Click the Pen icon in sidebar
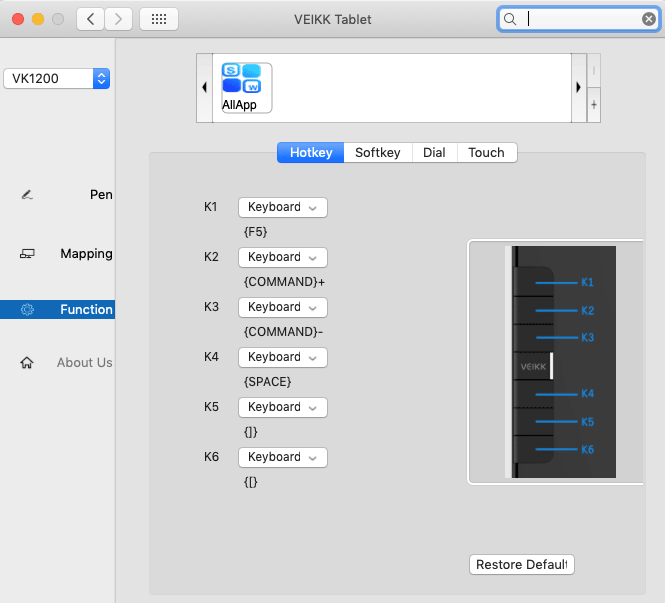The image size is (665, 603). (27, 195)
